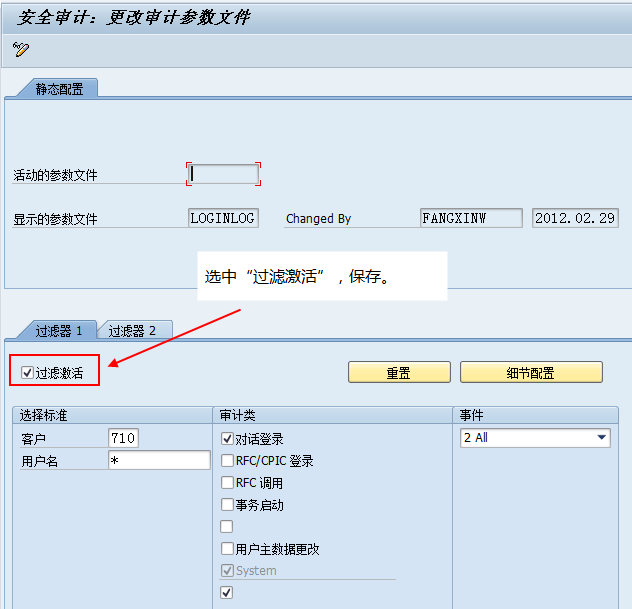Focus the 用户名 input field
Screen dimensions: 632x609
tap(159, 460)
